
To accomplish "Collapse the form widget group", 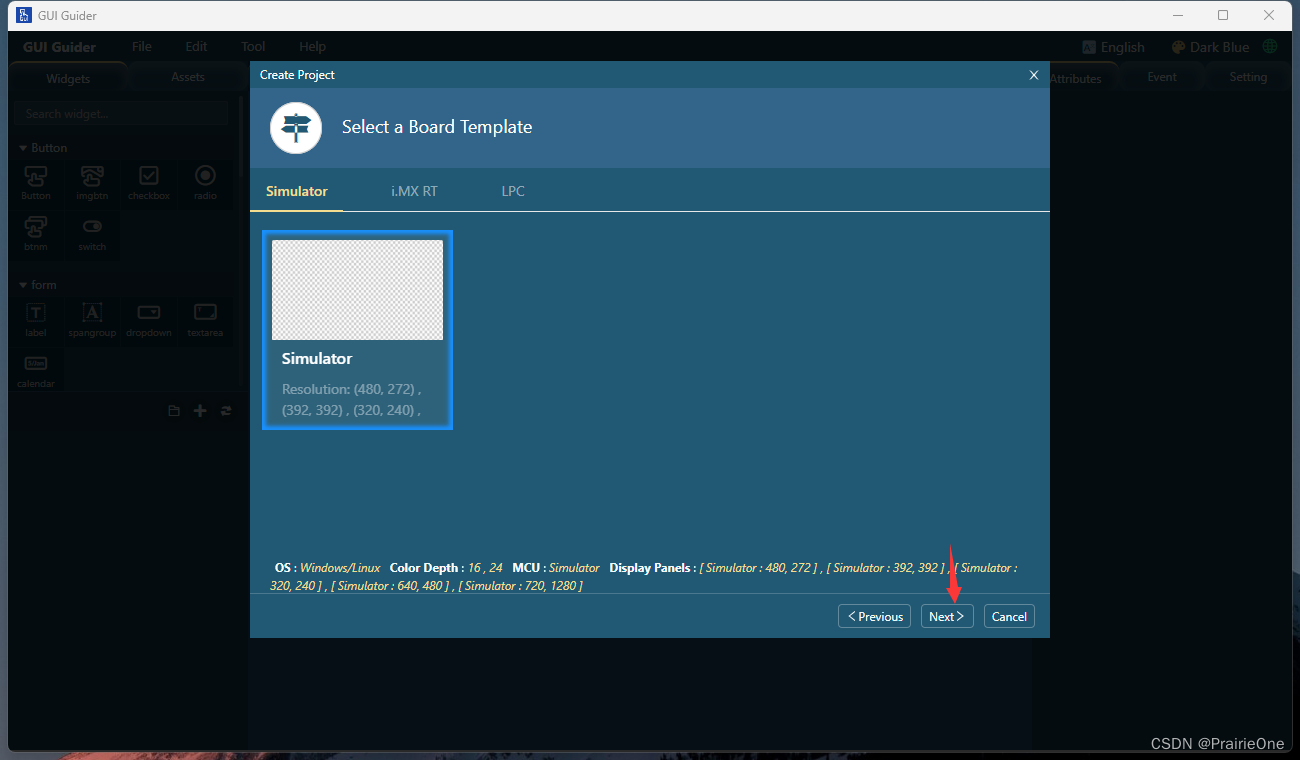I will coord(38,285).
